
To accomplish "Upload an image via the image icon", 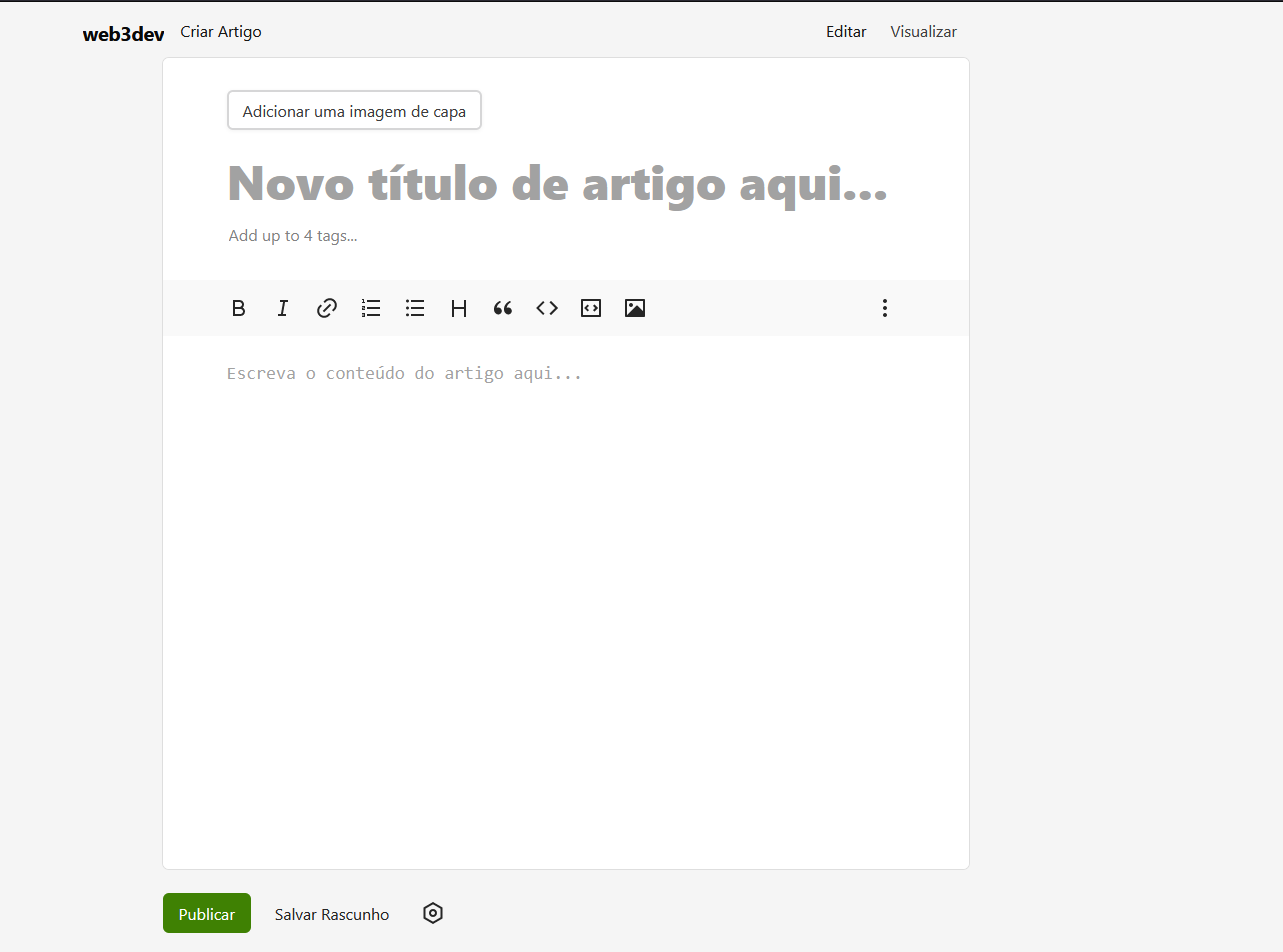I will (635, 308).
